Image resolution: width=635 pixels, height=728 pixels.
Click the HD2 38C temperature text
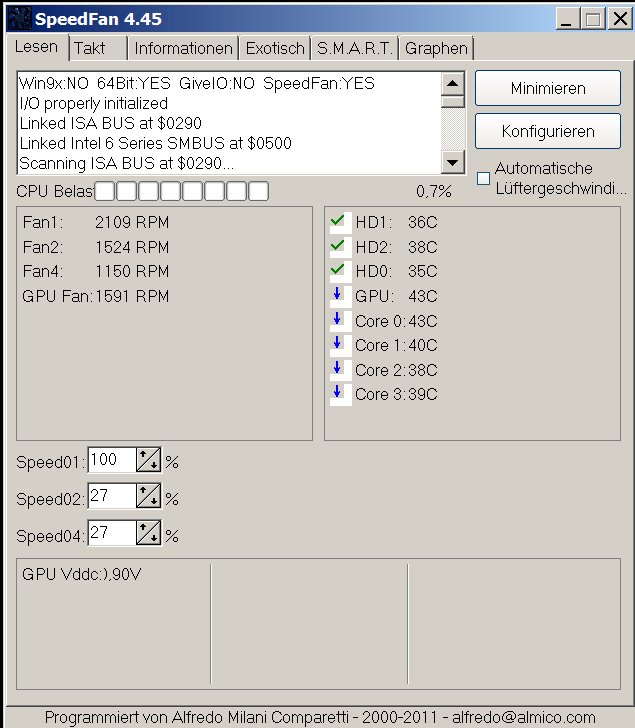tap(396, 247)
